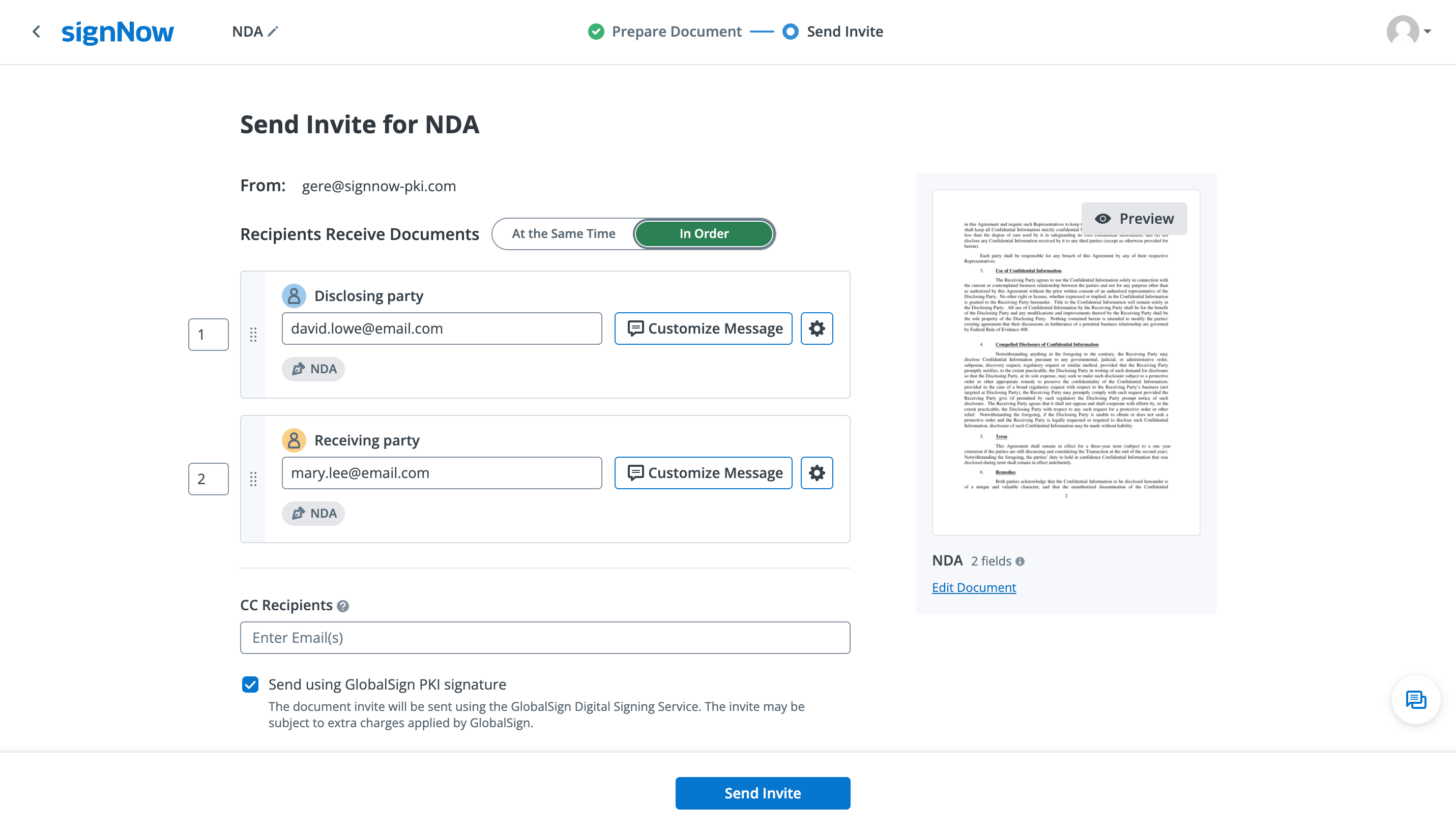Disable Send using GlobalSign PKI signature checkbox
The height and width of the screenshot is (834, 1456).
click(x=251, y=684)
